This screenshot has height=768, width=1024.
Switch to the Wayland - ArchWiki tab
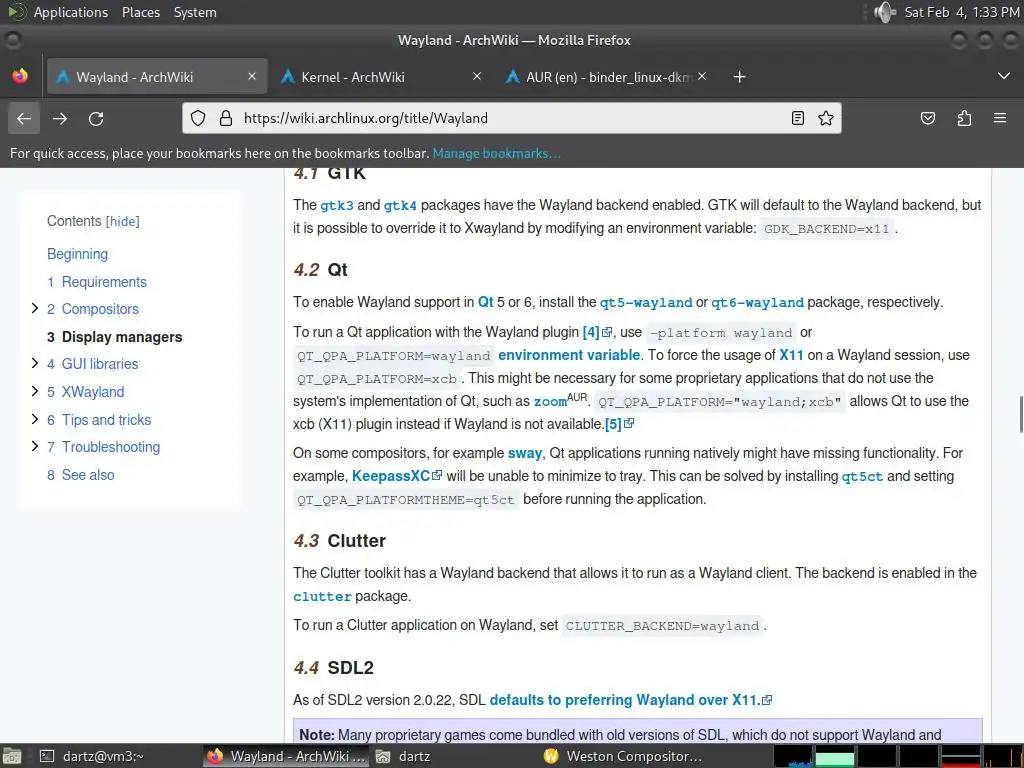tap(157, 76)
